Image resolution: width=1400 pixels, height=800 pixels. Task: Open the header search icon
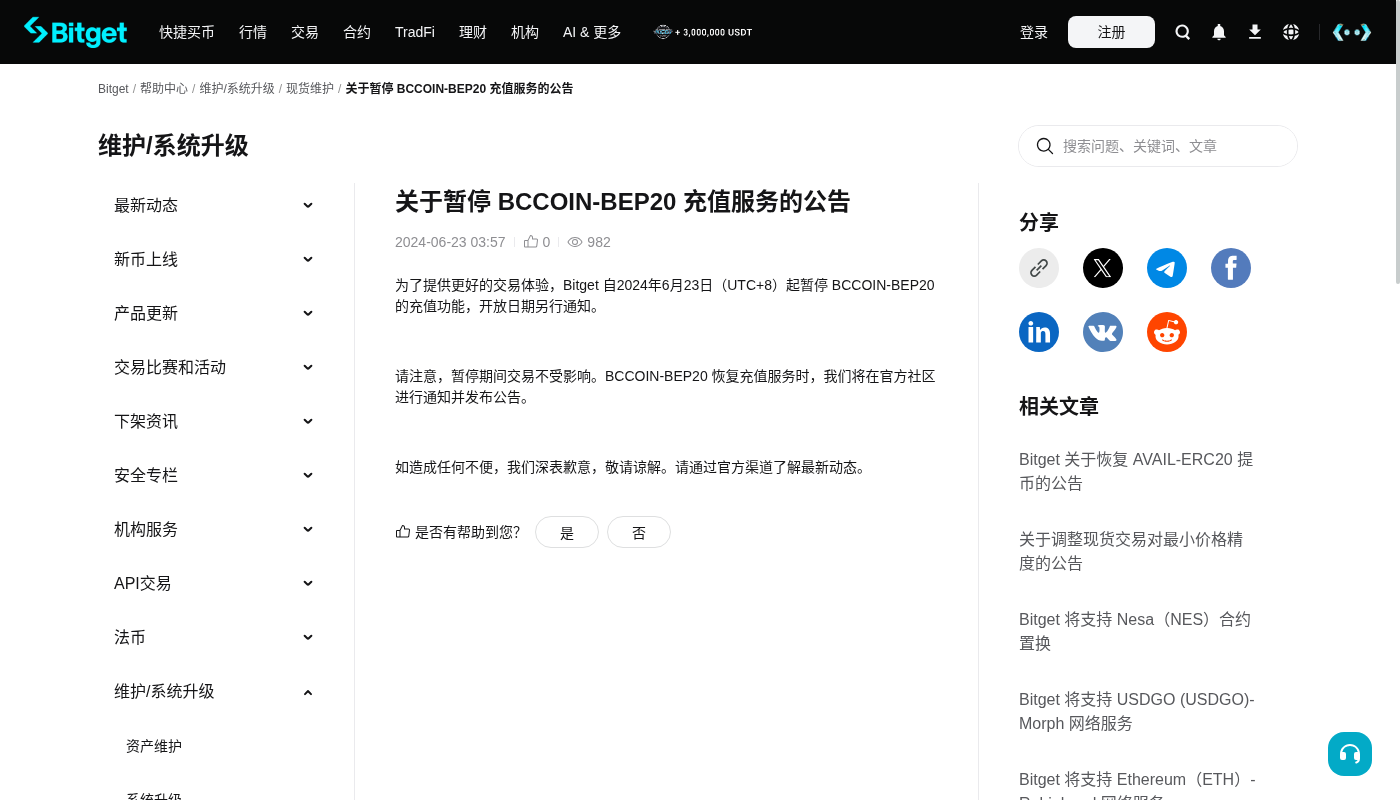click(x=1183, y=32)
